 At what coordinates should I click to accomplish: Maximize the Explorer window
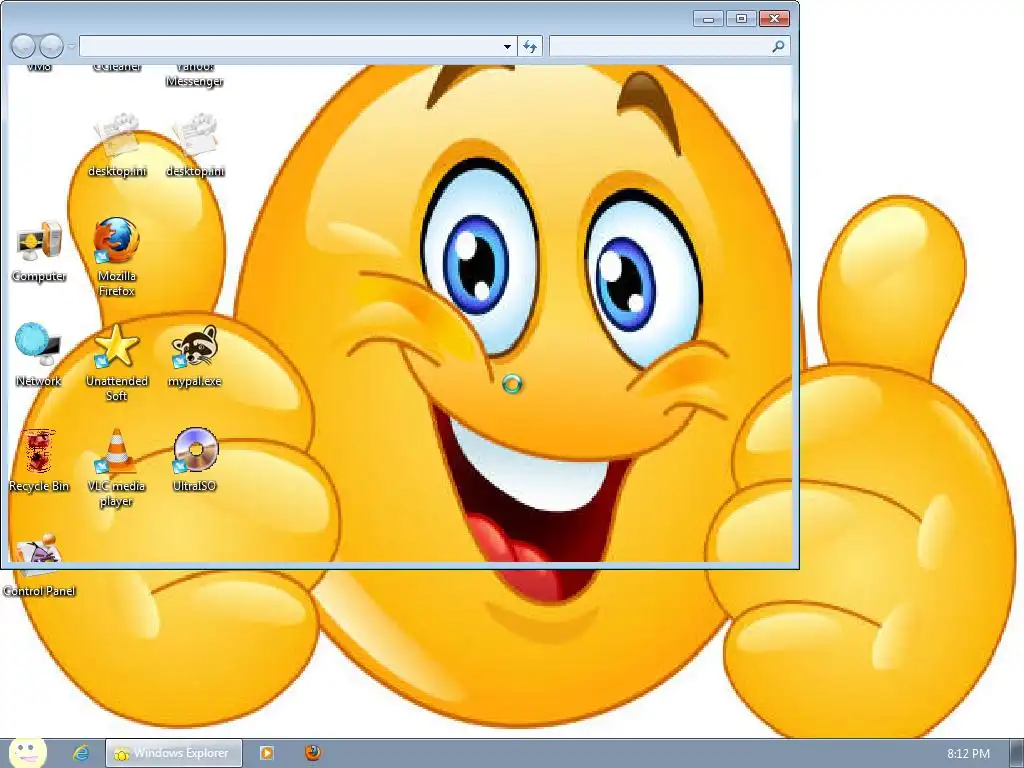[x=741, y=19]
